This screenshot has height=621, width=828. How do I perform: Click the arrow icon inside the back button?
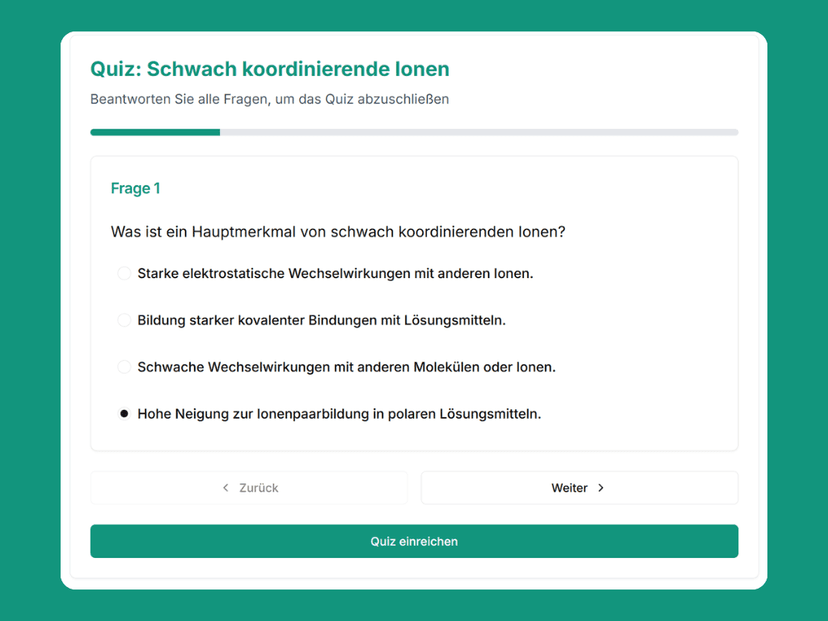click(225, 488)
